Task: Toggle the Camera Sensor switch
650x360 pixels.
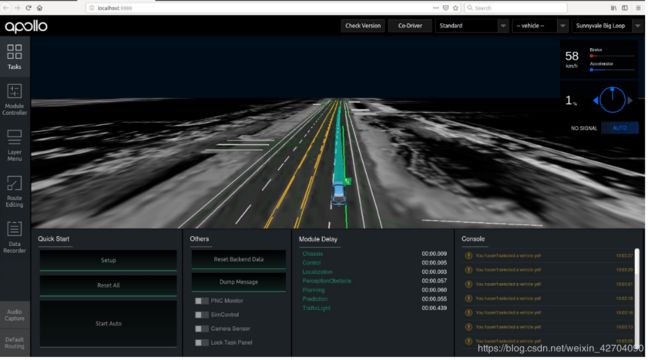Action: click(x=201, y=328)
